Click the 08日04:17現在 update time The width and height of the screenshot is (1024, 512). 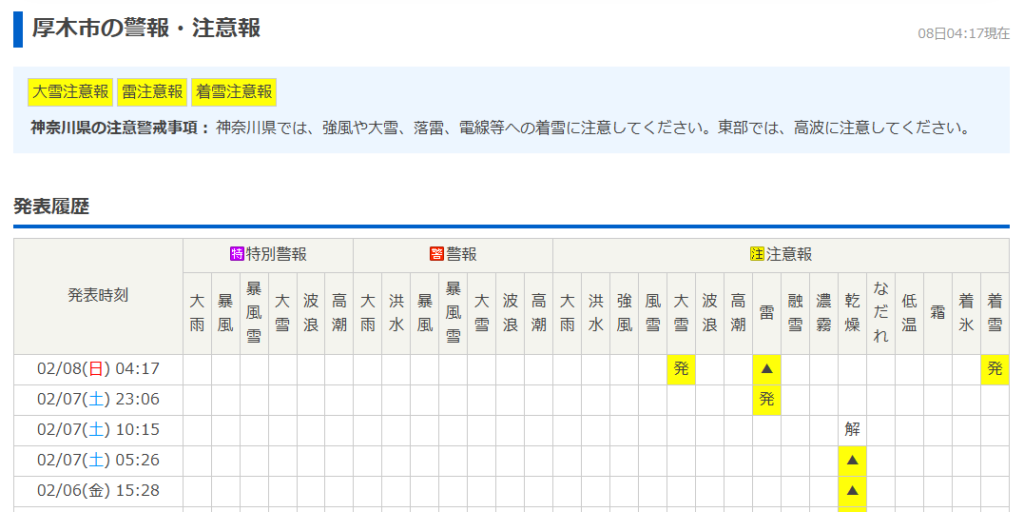[x=963, y=33]
